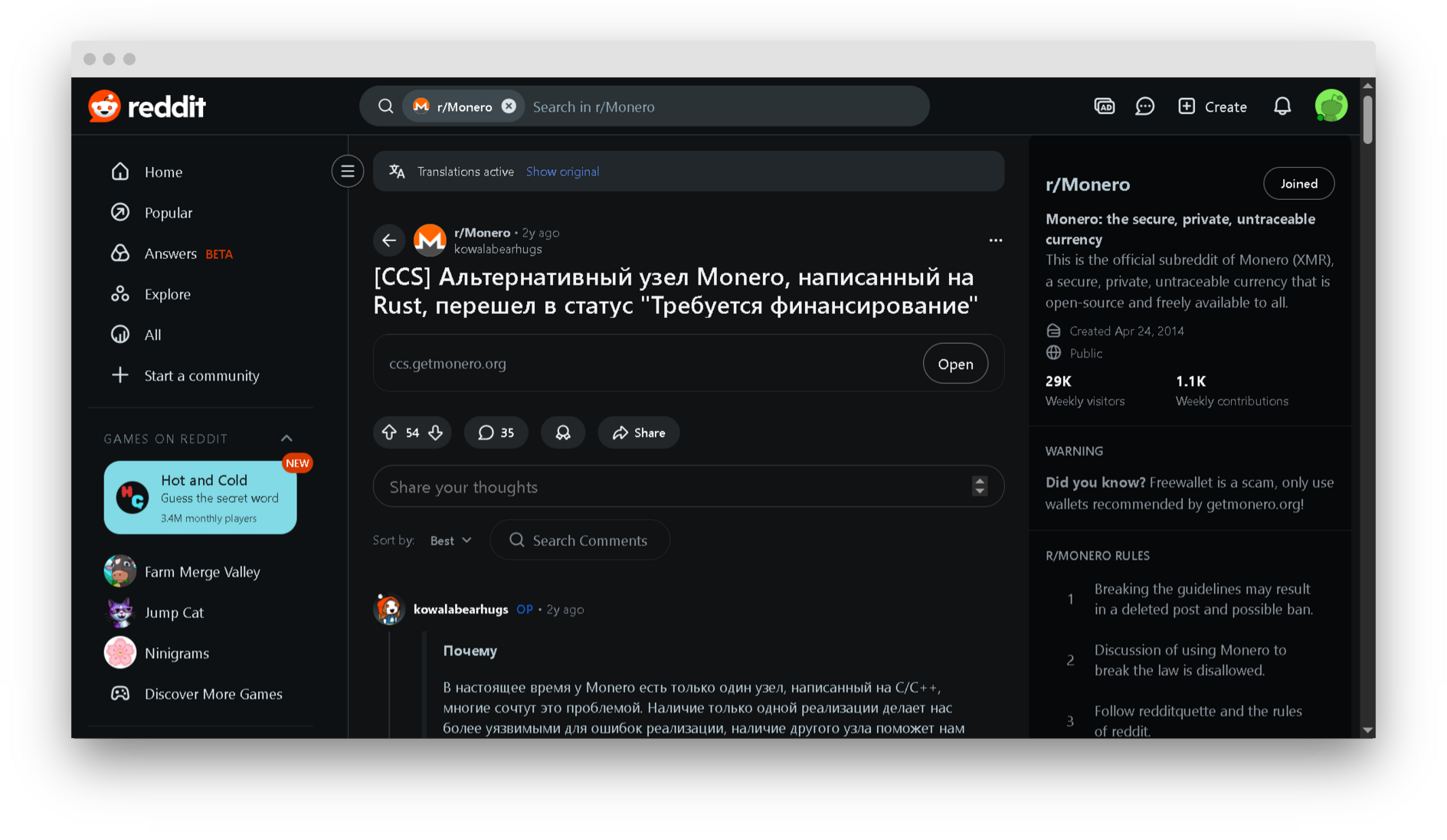Show original untranslated post text

coord(562,172)
